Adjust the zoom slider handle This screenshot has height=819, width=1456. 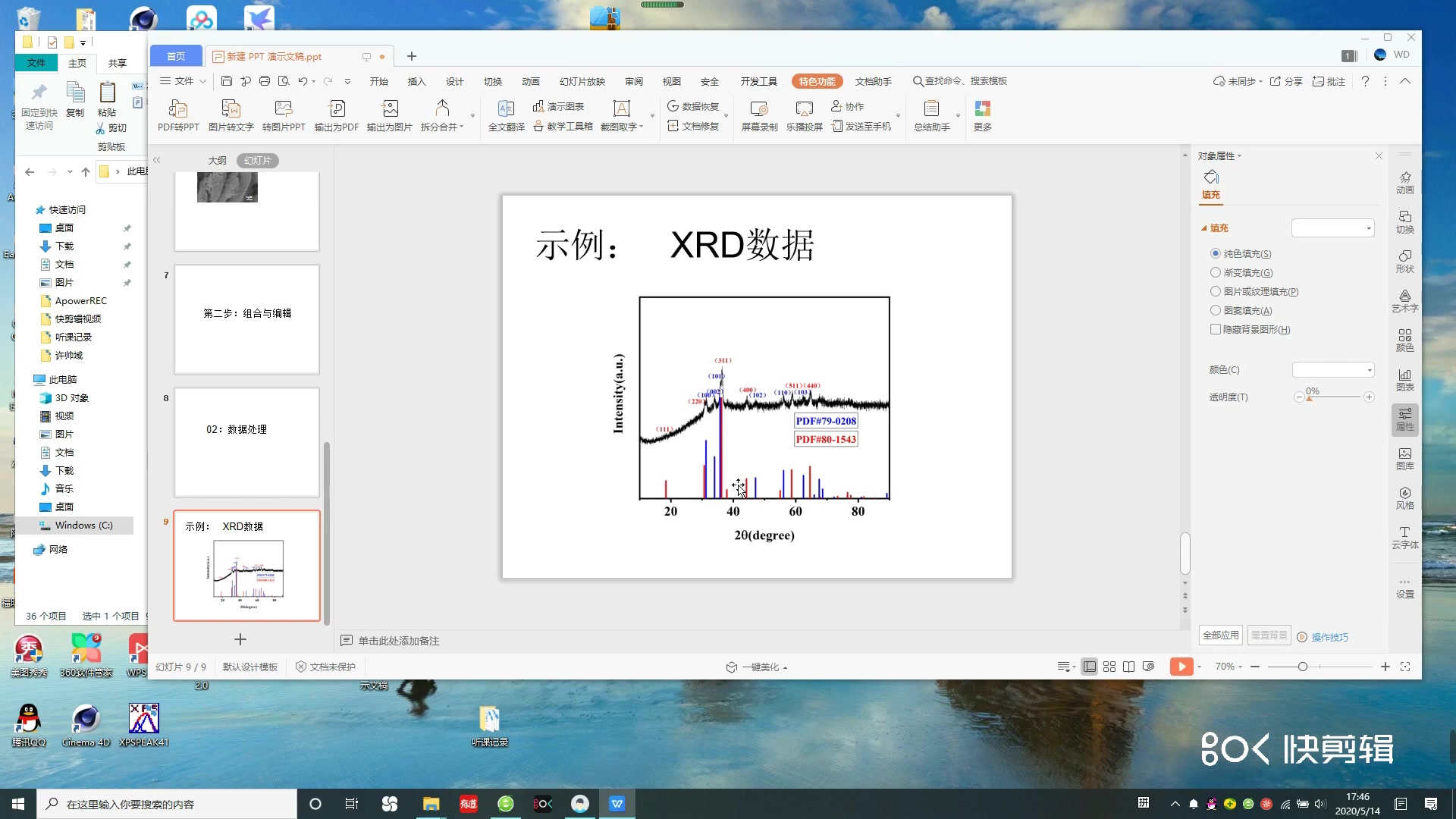pos(1302,667)
